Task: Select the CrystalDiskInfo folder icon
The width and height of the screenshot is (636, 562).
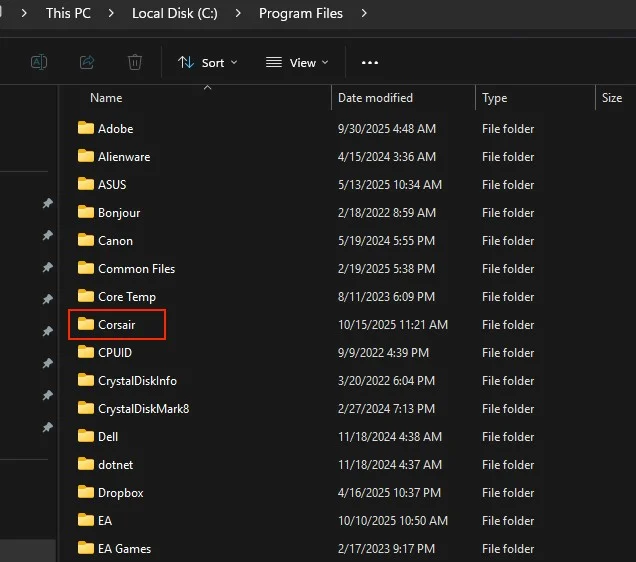Action: coord(86,380)
